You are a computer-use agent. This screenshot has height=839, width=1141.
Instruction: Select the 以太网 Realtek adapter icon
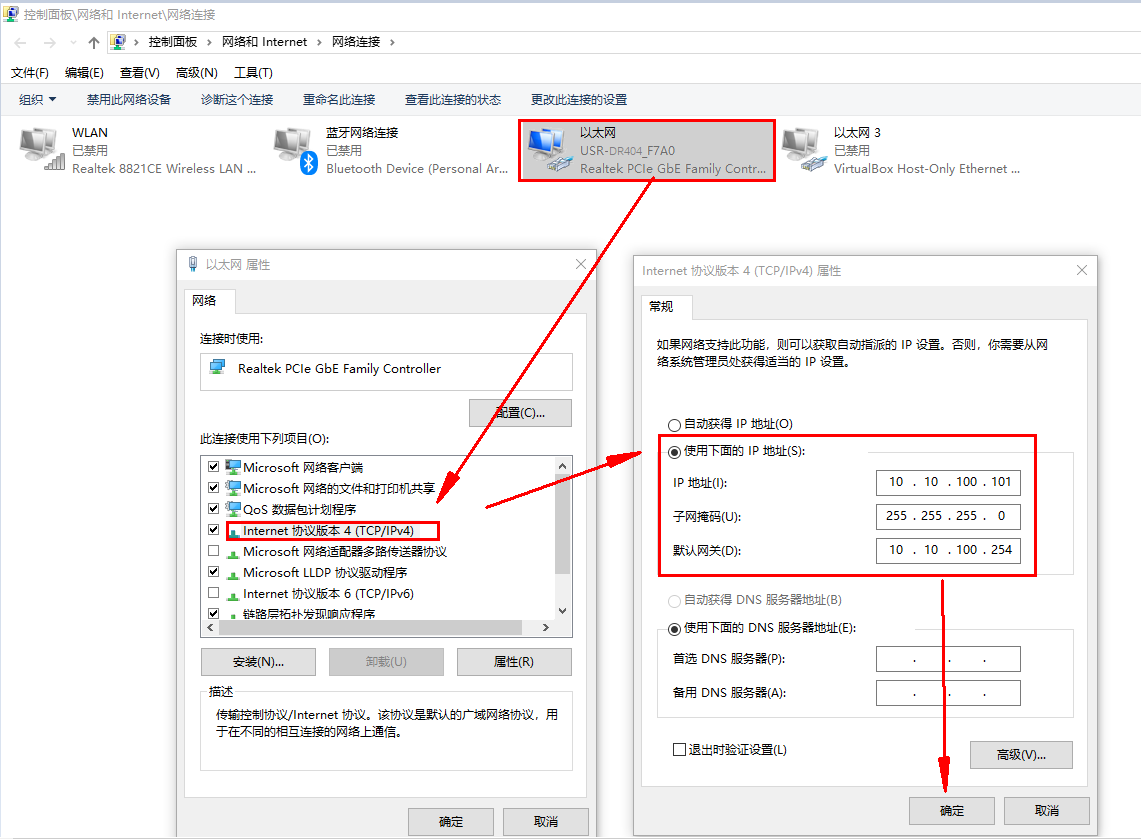(x=549, y=151)
